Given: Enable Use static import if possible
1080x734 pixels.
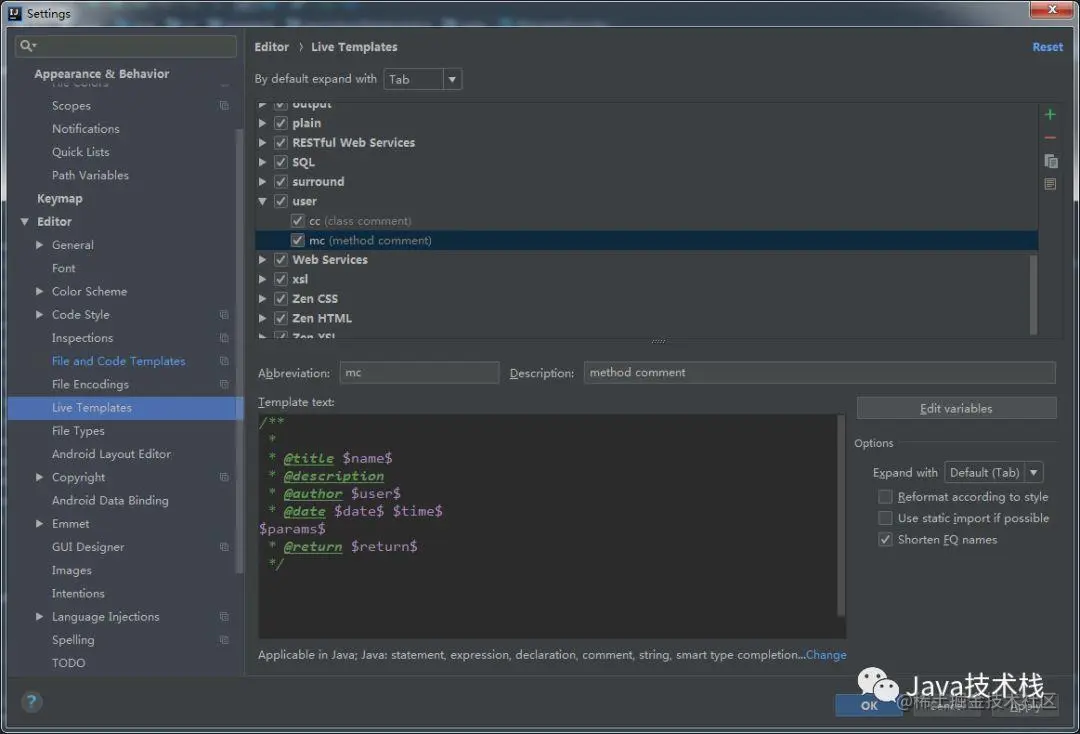Looking at the screenshot, I should click(x=885, y=518).
